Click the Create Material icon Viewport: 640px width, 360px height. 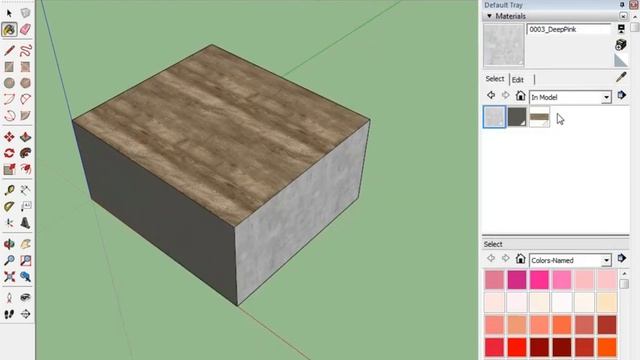[621, 44]
